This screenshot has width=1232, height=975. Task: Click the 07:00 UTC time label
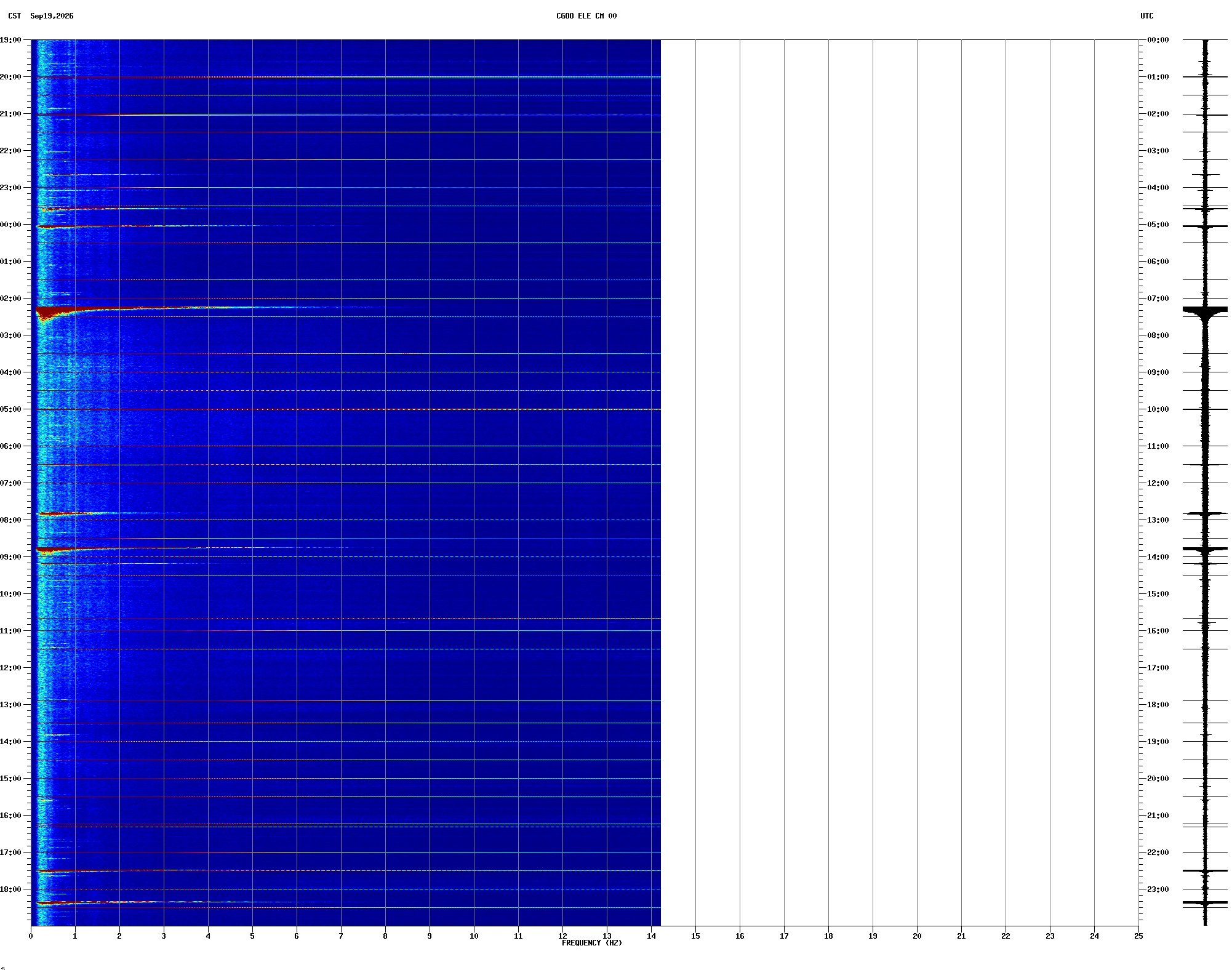[1158, 299]
